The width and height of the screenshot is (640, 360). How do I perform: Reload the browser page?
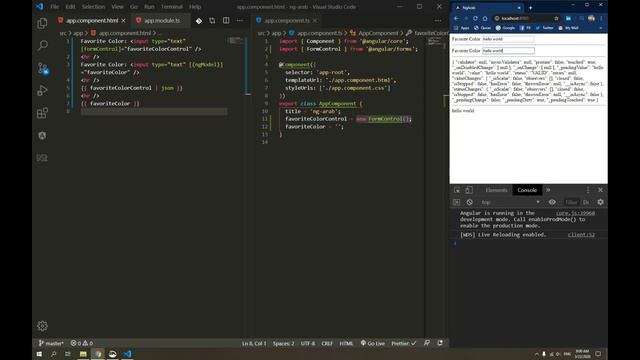click(x=476, y=18)
